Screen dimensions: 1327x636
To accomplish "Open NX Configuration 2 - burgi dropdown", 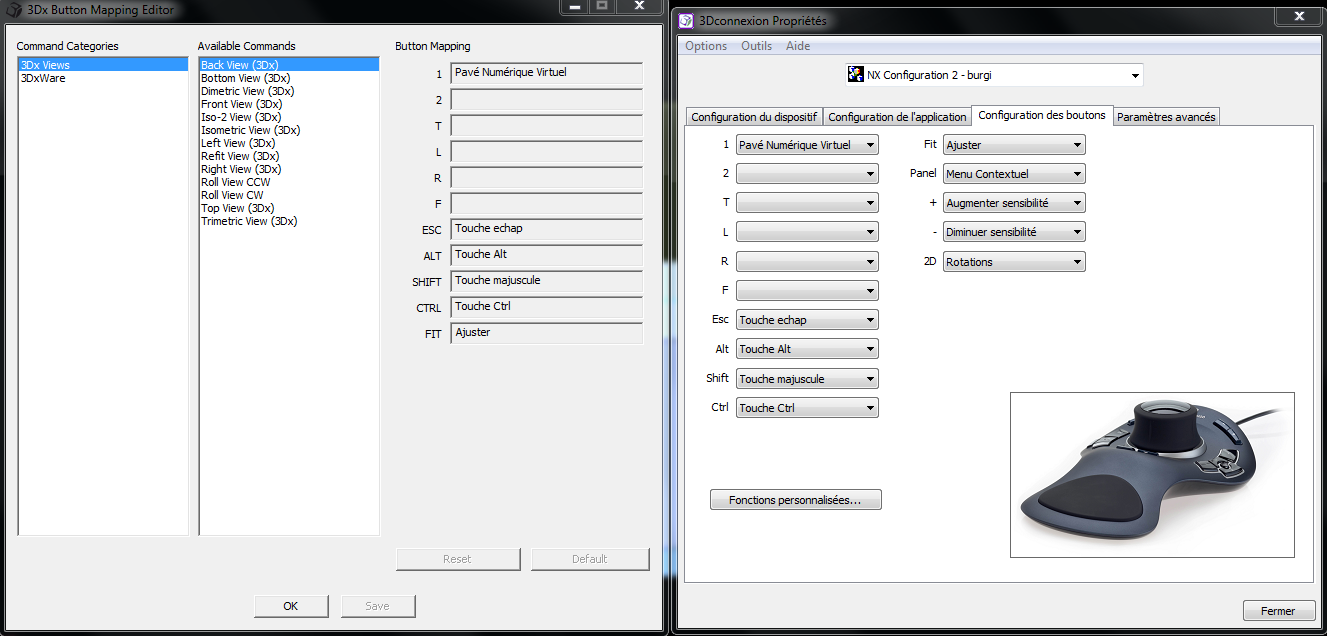I will click(x=994, y=75).
